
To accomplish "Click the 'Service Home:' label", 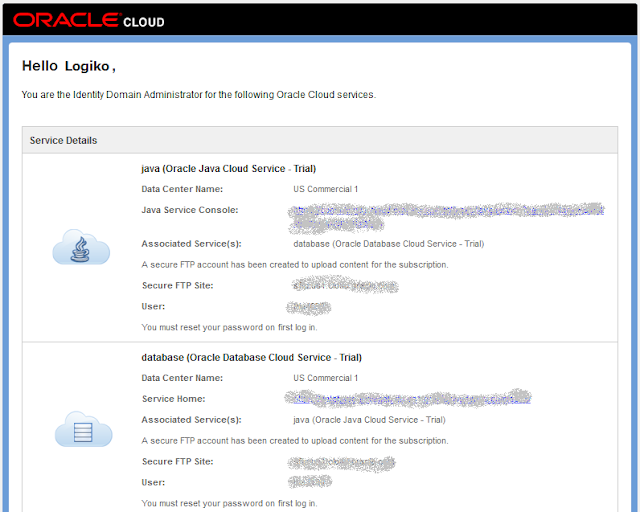I will click(x=173, y=399).
